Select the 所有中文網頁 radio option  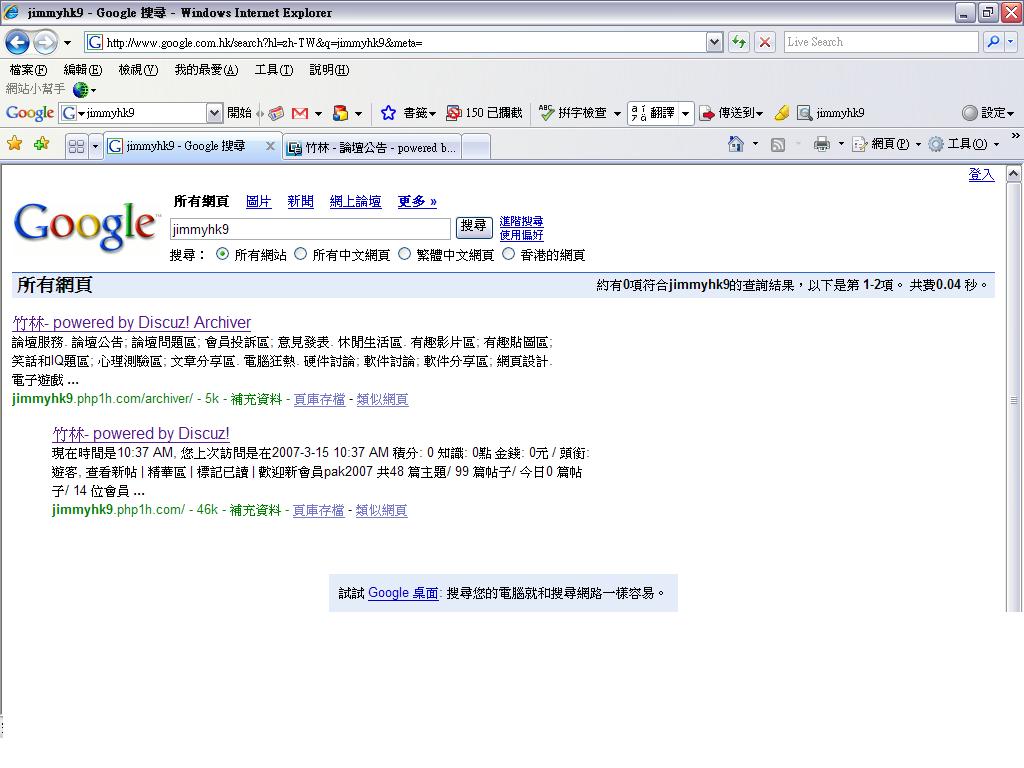pos(300,254)
